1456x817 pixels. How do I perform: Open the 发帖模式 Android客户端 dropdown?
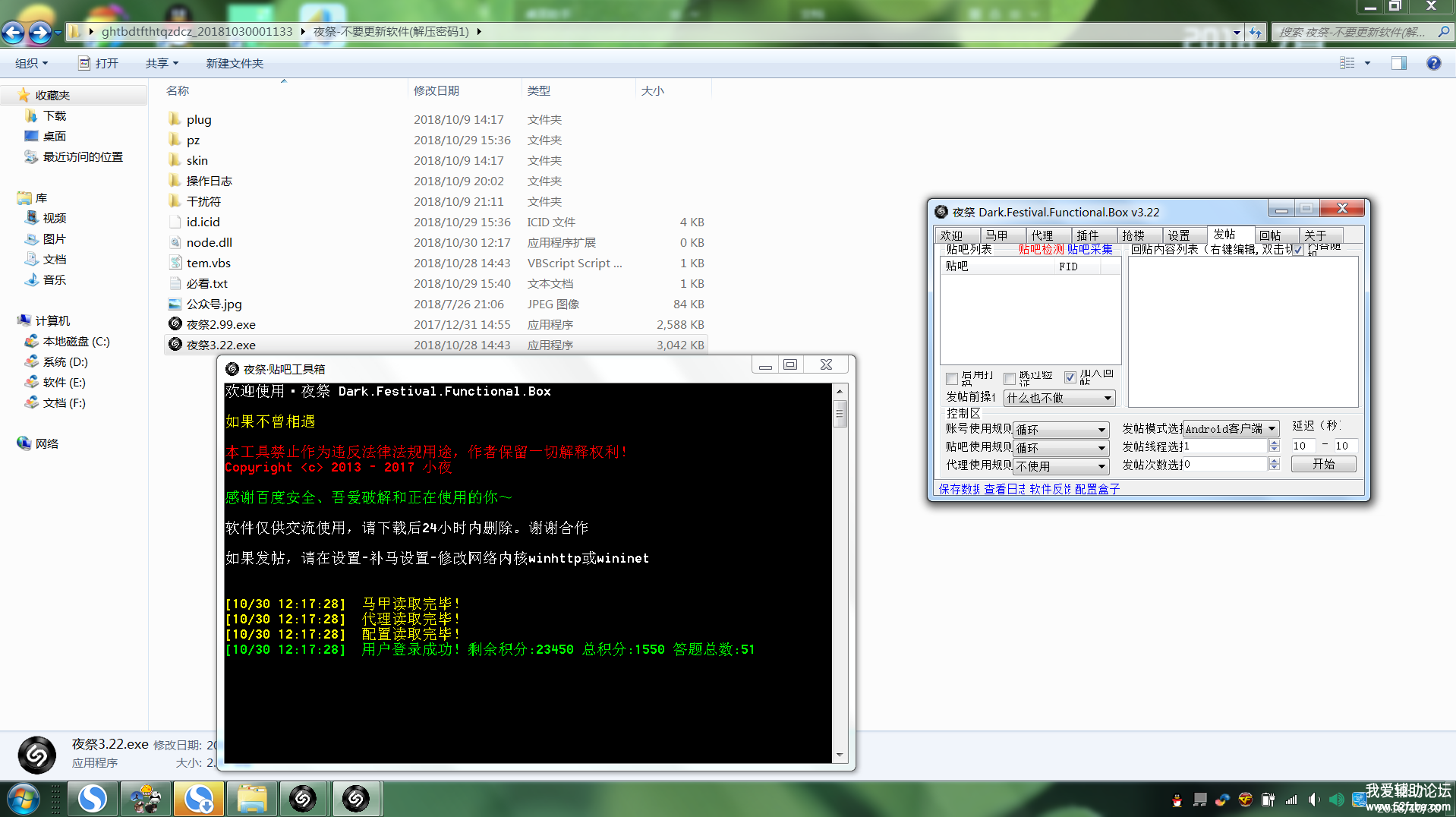tap(1231, 429)
